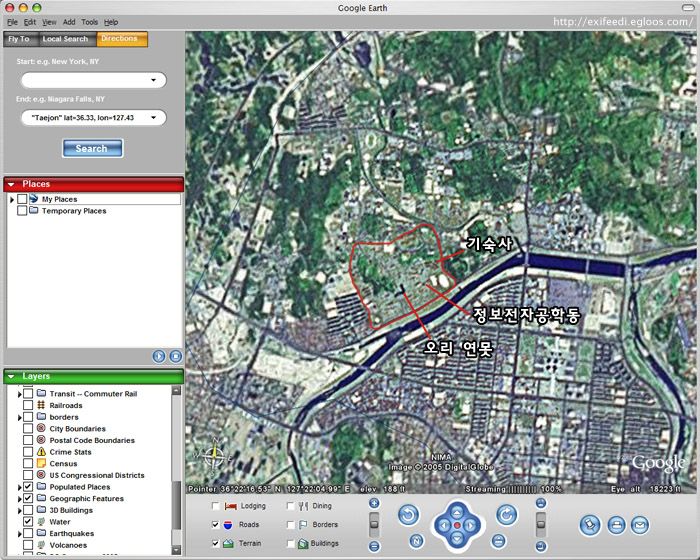
Task: Collapse the Places panel
Action: (x=11, y=184)
